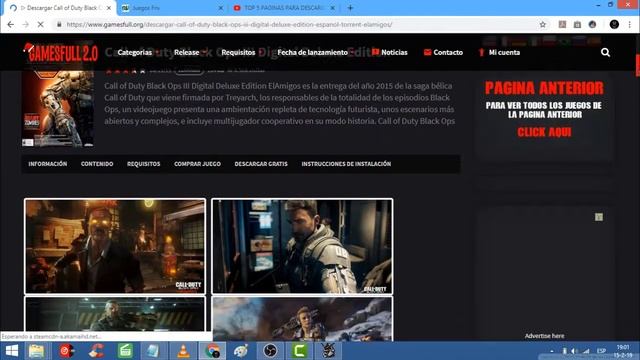Switch to the Juegos tab

point(172,8)
